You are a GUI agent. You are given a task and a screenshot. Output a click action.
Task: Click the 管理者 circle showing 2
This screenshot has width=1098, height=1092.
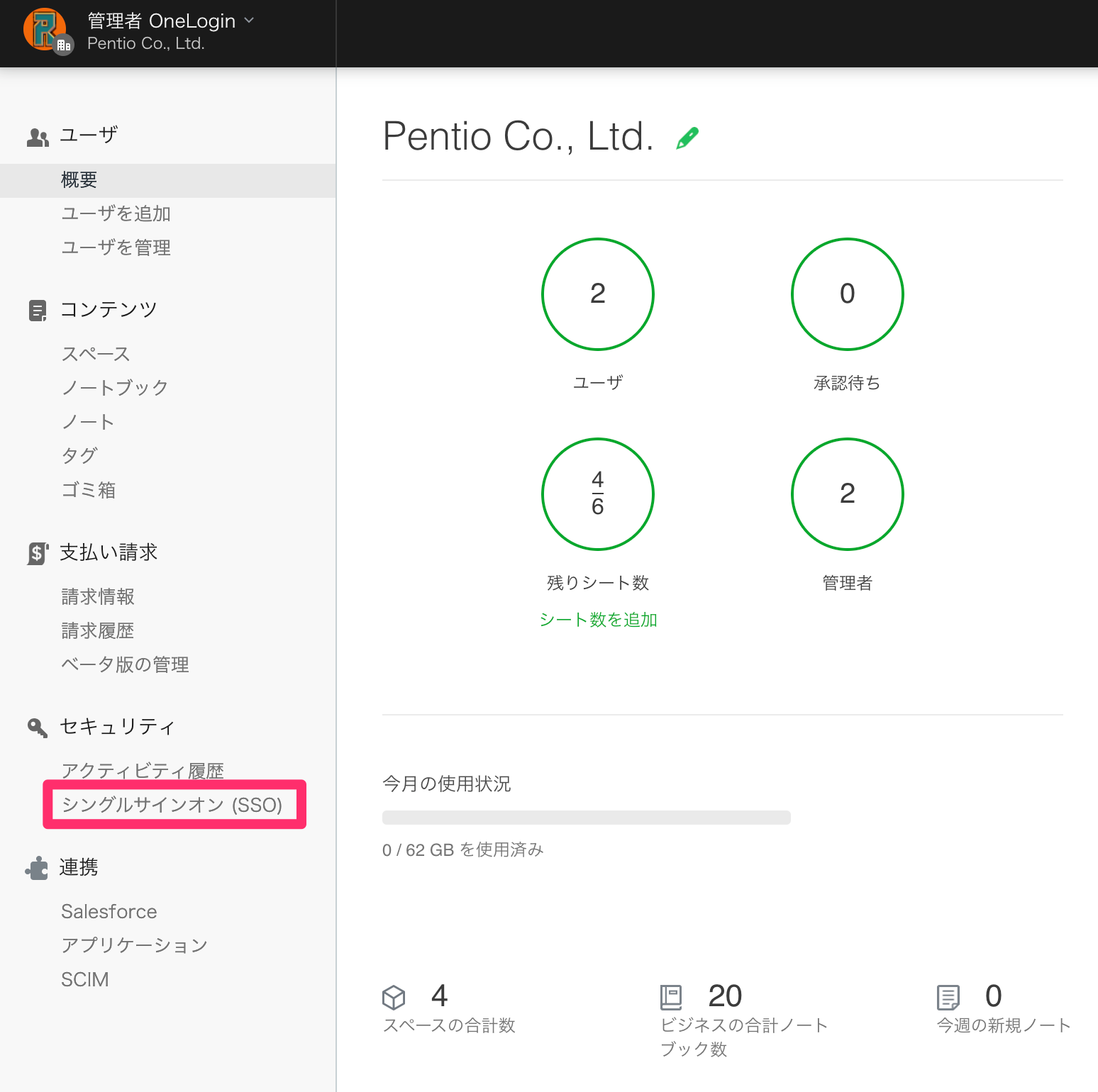[848, 494]
